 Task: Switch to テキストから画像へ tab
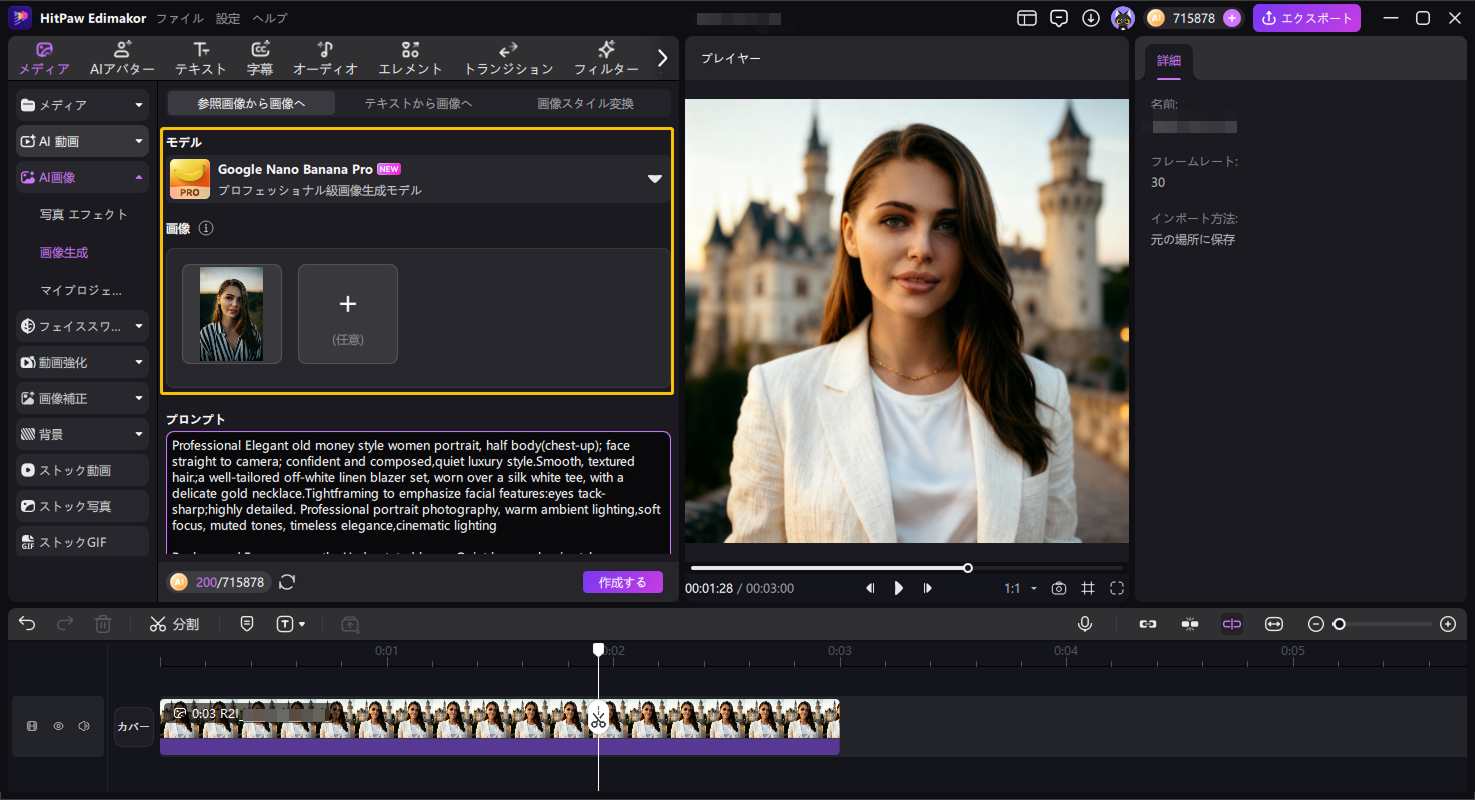tap(418, 103)
